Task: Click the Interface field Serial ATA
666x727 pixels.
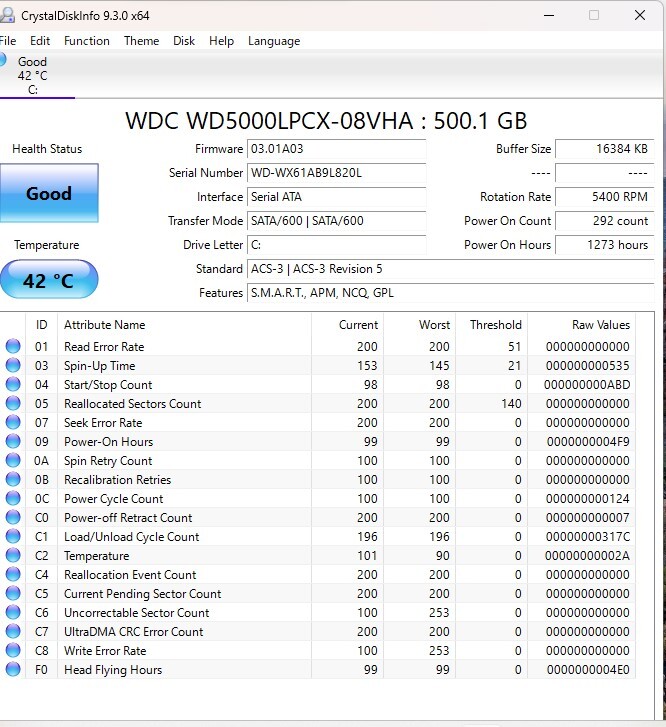Action: pyautogui.click(x=336, y=197)
